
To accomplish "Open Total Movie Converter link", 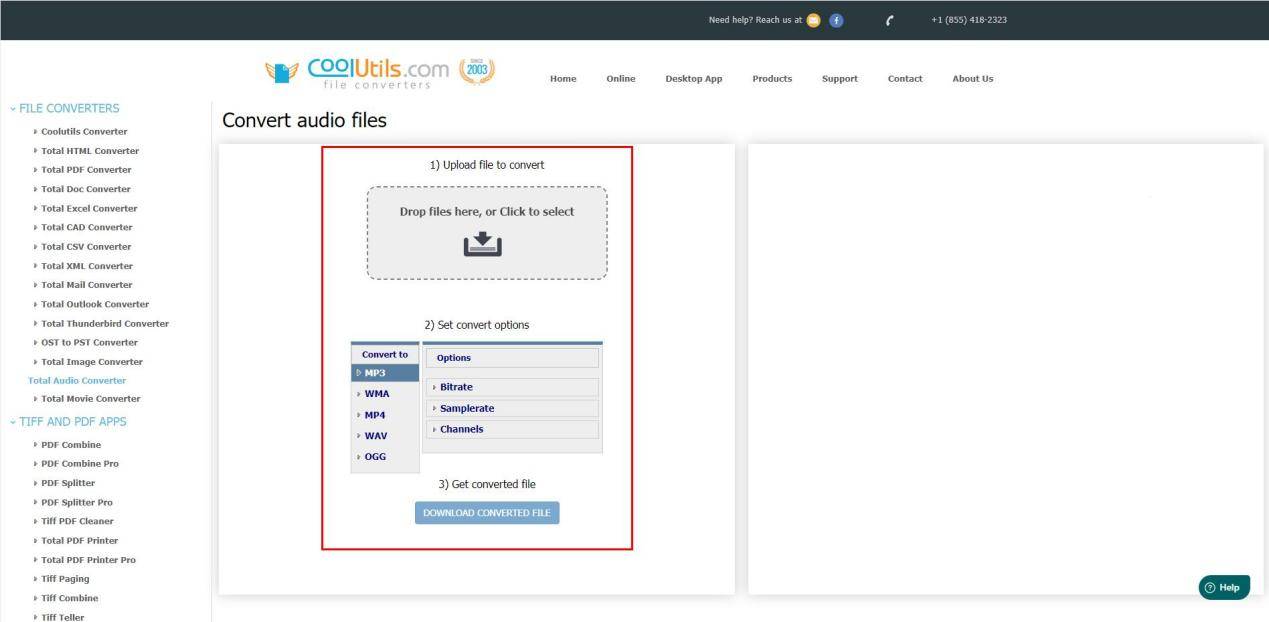I will pos(91,399).
